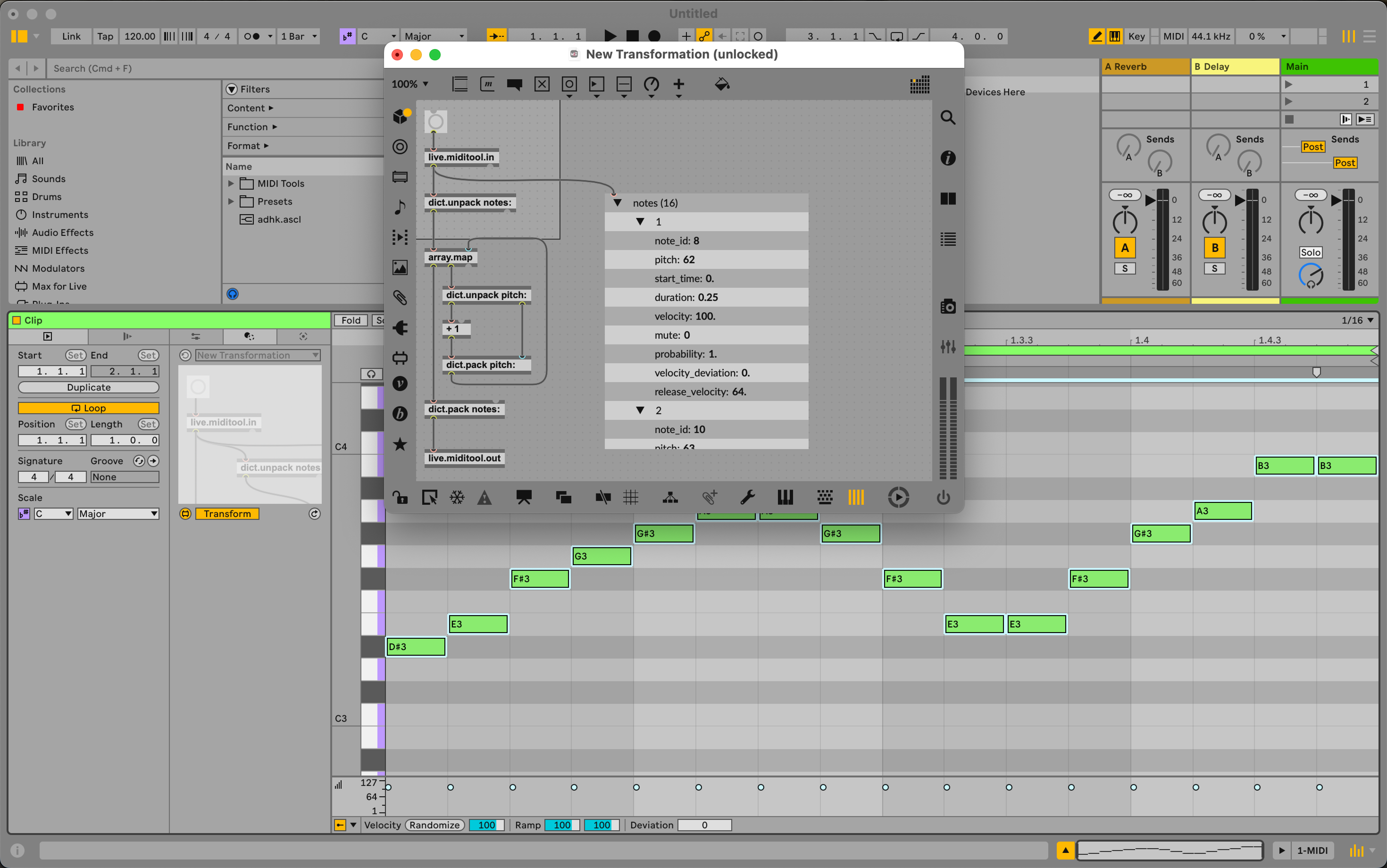Add a new message box object
Viewport: 1387px width, 868px height.
pos(487,84)
